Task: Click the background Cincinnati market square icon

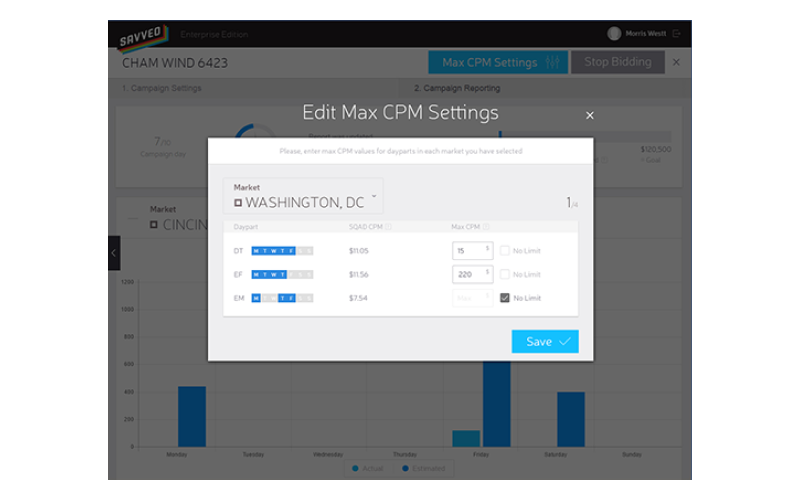Action: [x=154, y=225]
